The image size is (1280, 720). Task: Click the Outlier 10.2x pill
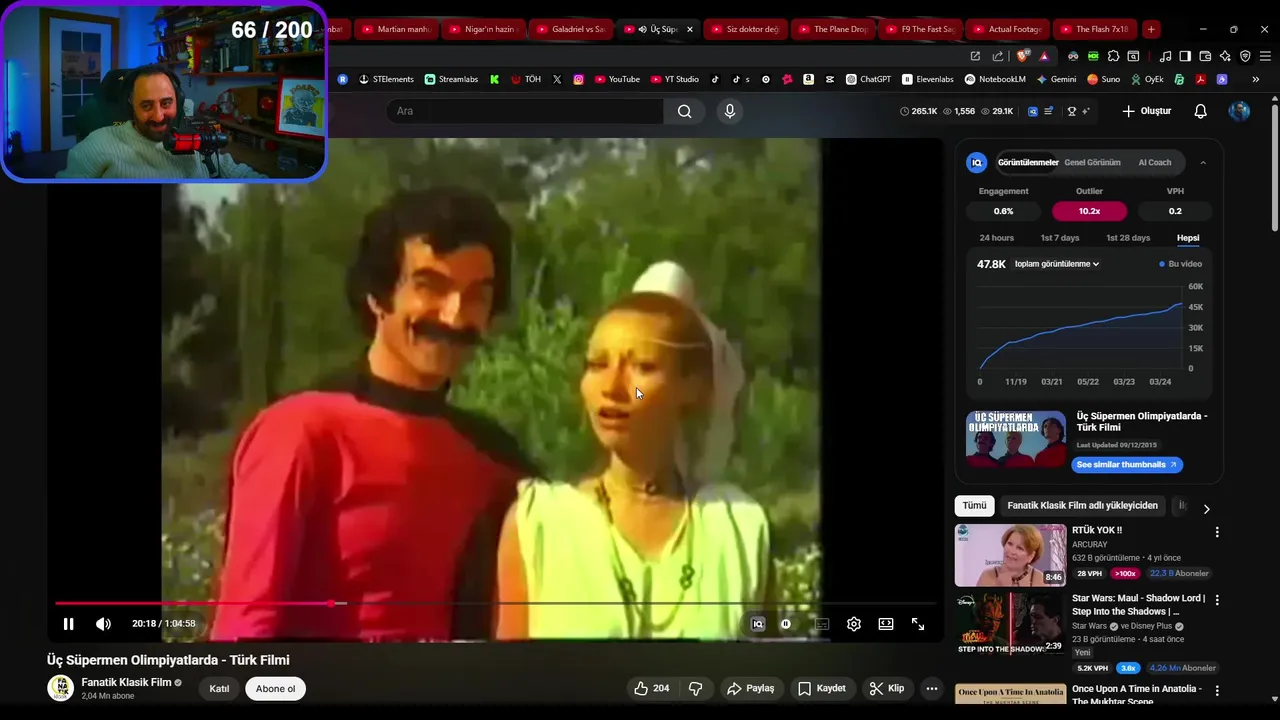(1089, 211)
